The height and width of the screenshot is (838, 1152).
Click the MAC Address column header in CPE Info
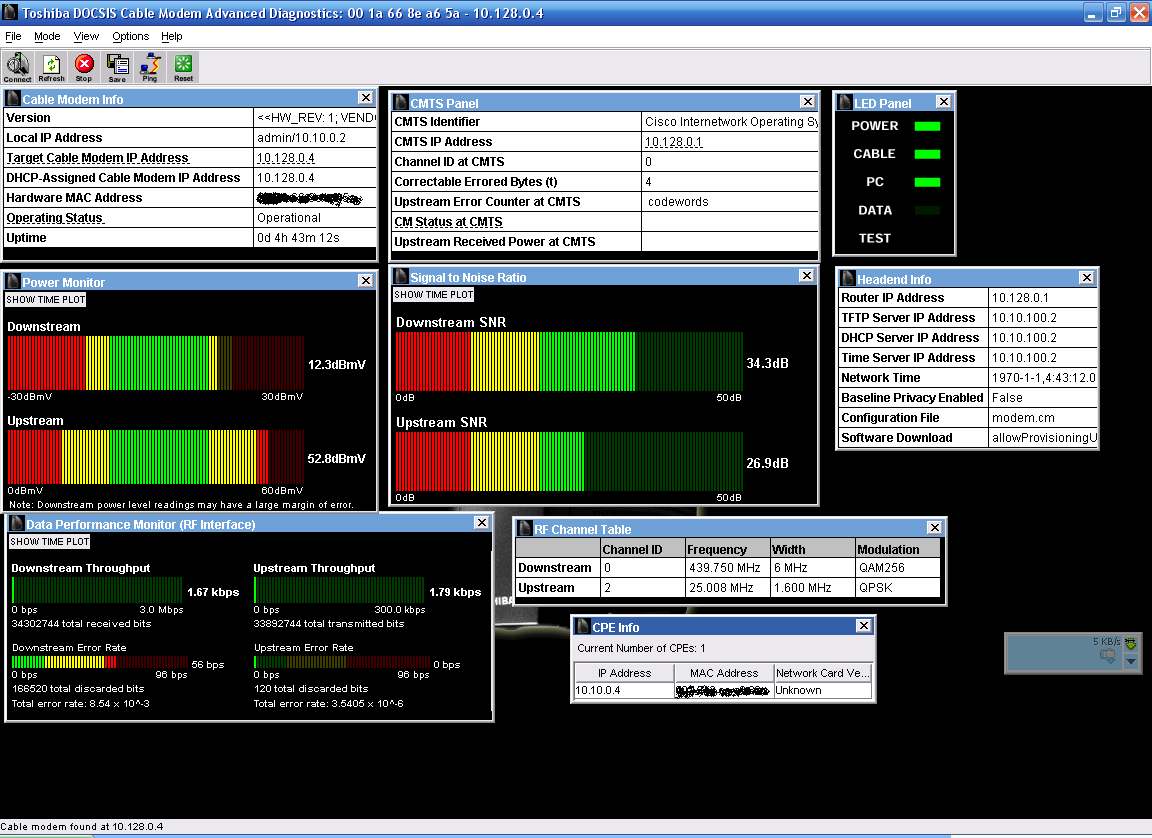coord(724,673)
